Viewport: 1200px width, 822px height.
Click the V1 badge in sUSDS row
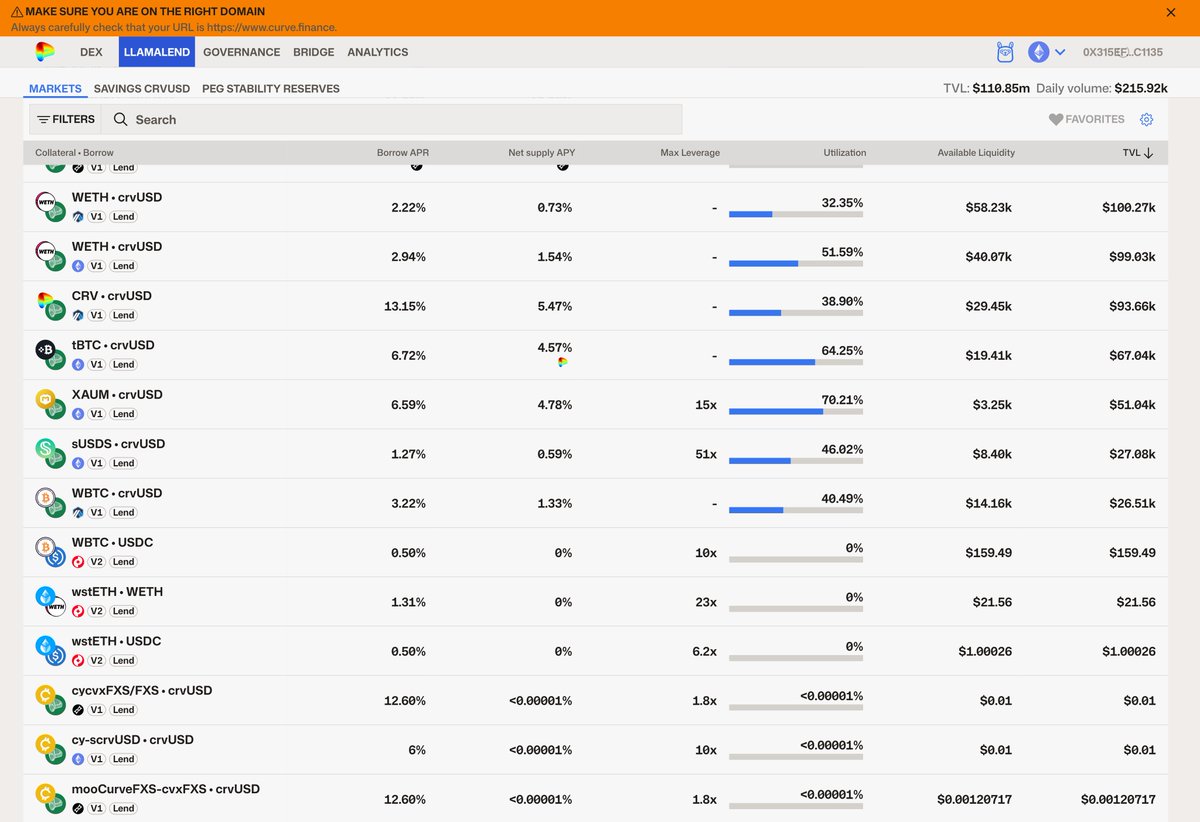pos(97,463)
